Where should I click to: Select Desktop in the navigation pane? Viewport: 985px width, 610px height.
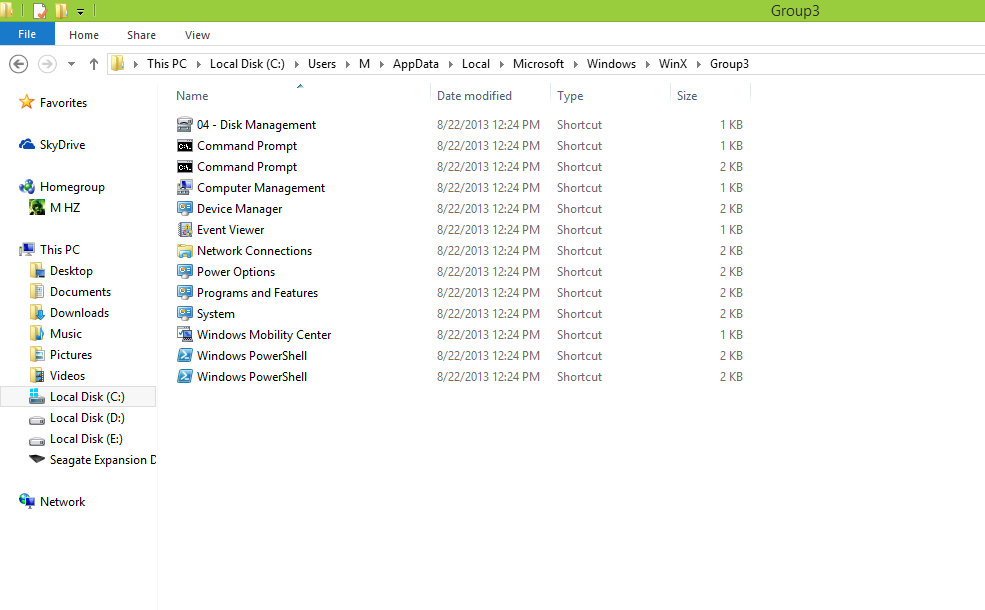pos(71,271)
